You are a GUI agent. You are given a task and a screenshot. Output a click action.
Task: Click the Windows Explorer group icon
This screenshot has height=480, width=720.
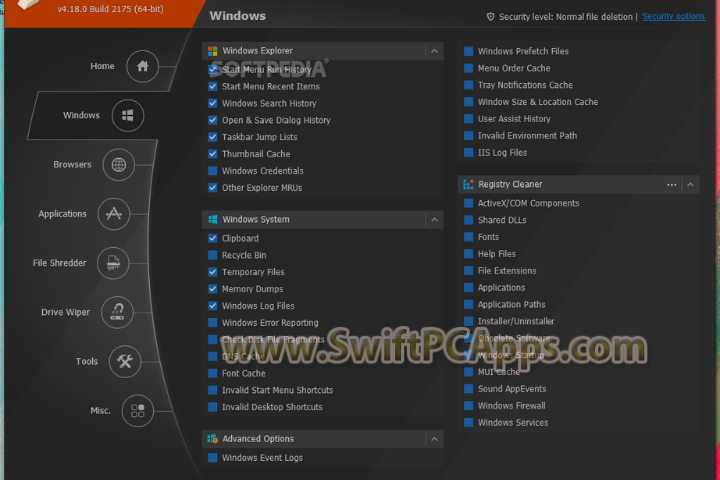[213, 51]
